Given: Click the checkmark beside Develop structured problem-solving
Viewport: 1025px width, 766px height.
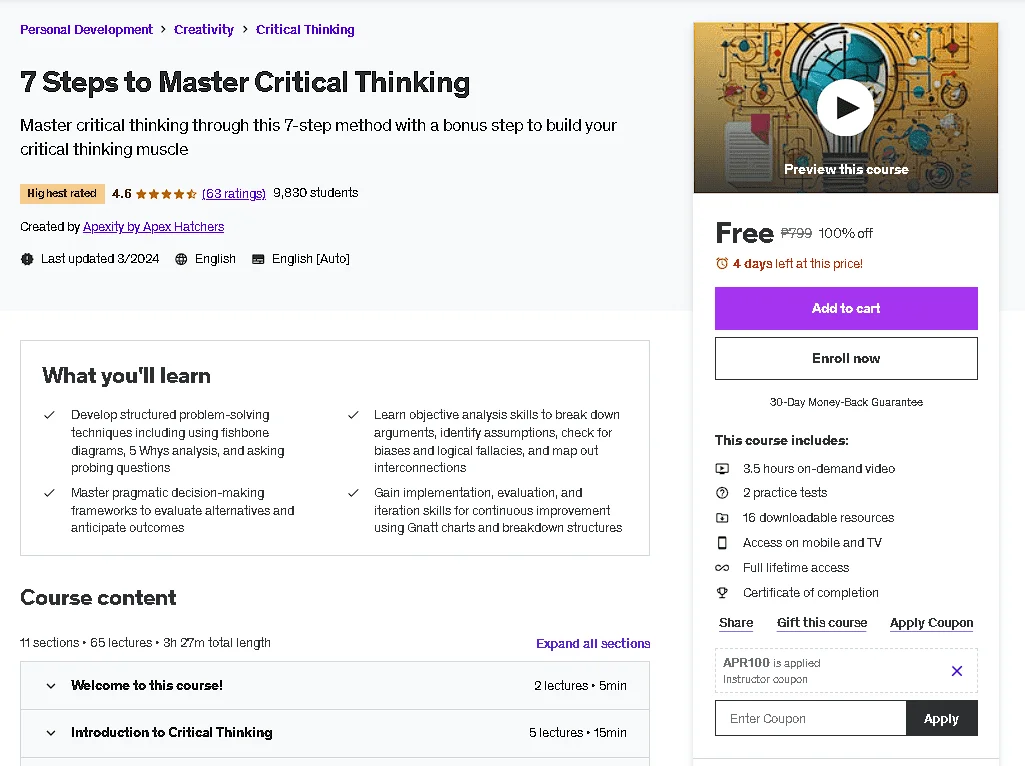Looking at the screenshot, I should tap(49, 415).
